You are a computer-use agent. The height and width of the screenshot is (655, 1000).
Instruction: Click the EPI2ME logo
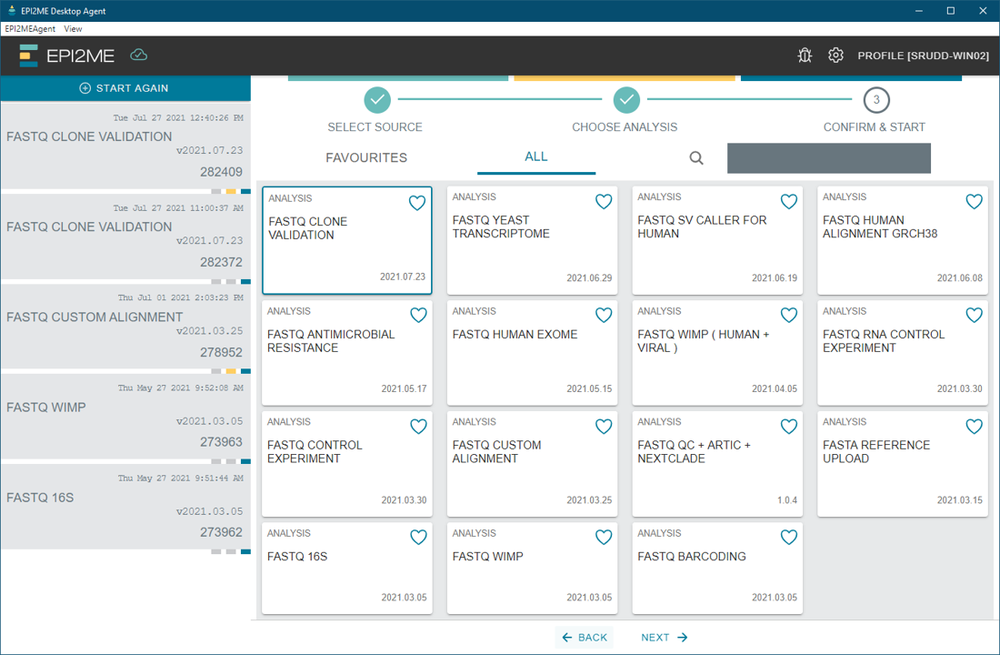point(67,55)
